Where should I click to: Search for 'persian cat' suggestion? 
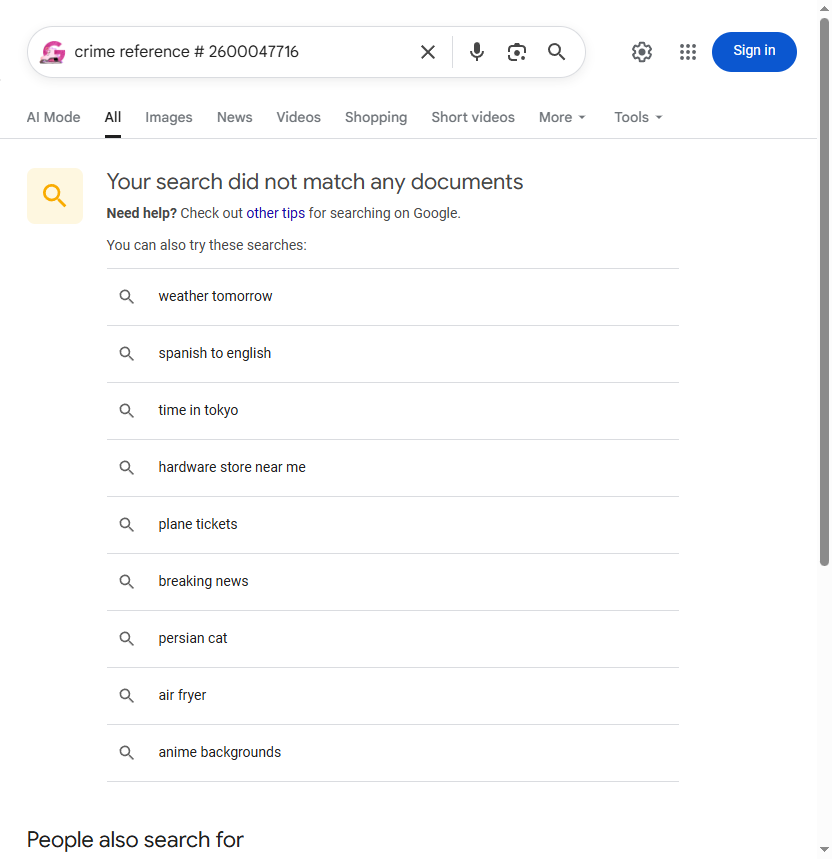(393, 639)
